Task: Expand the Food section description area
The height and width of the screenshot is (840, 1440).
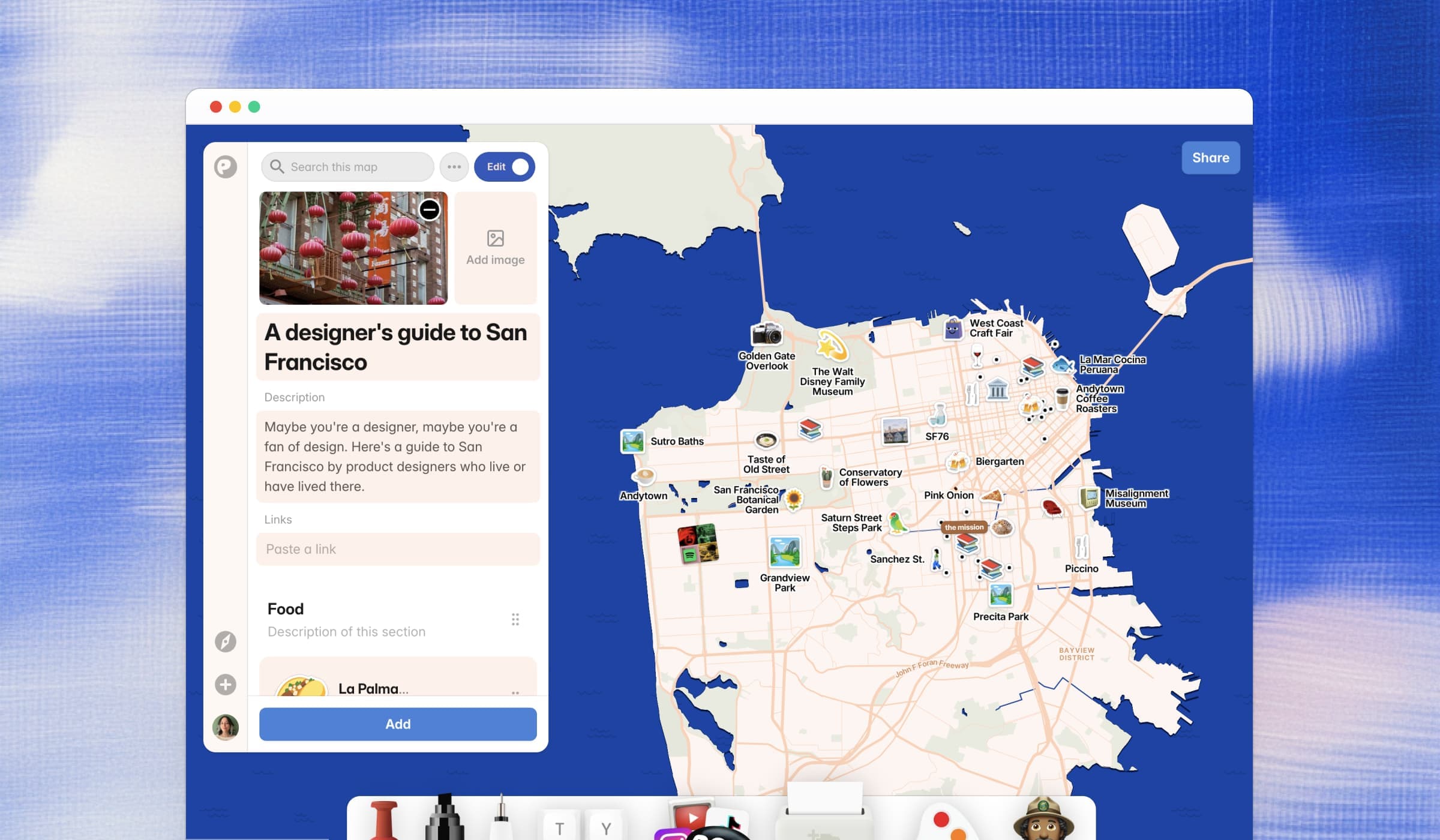Action: coord(347,631)
